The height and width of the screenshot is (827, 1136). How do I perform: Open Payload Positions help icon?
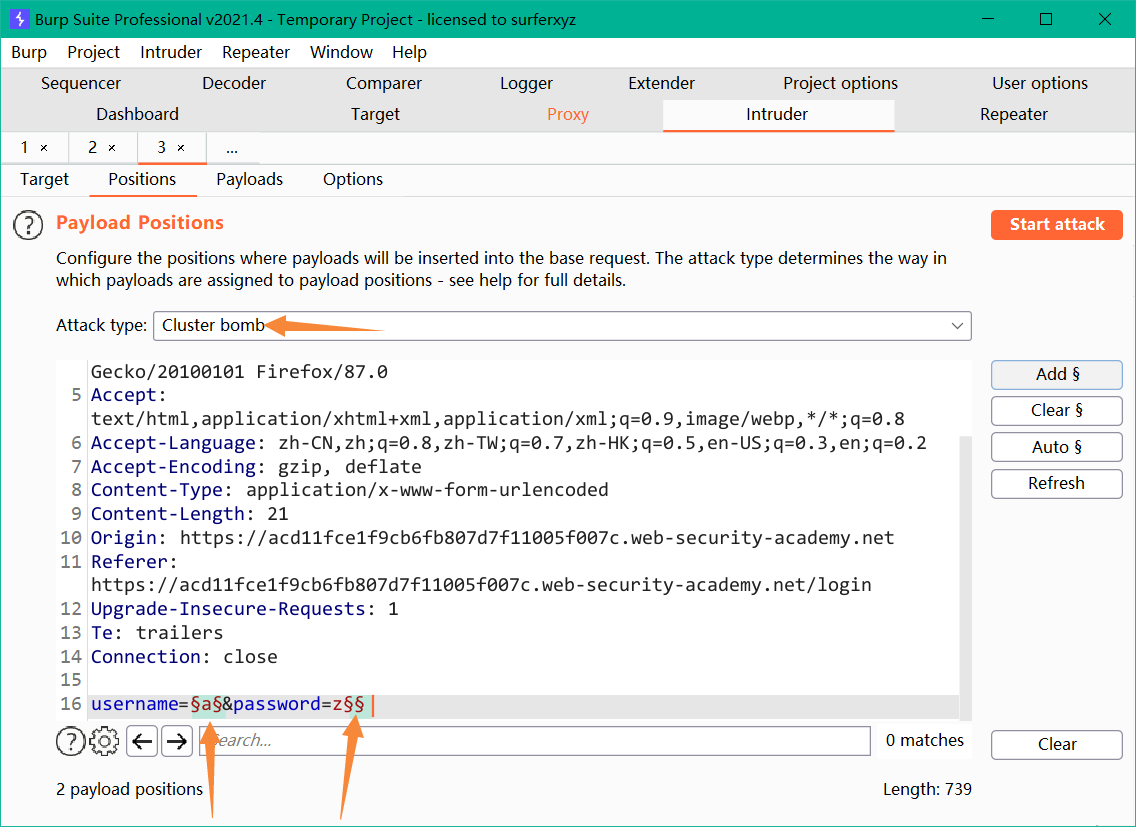(28, 225)
